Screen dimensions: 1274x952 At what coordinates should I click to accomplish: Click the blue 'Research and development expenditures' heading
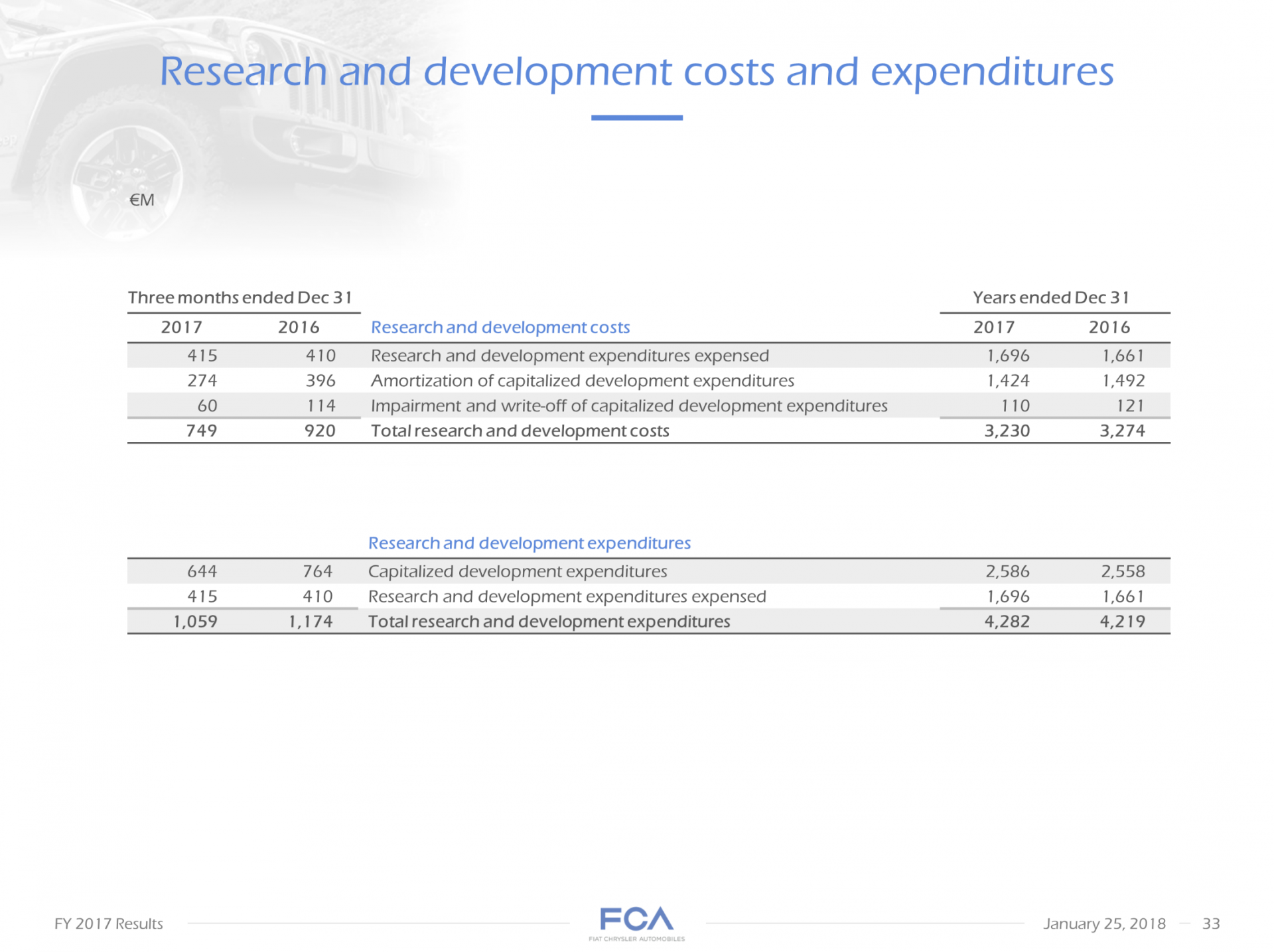530,543
